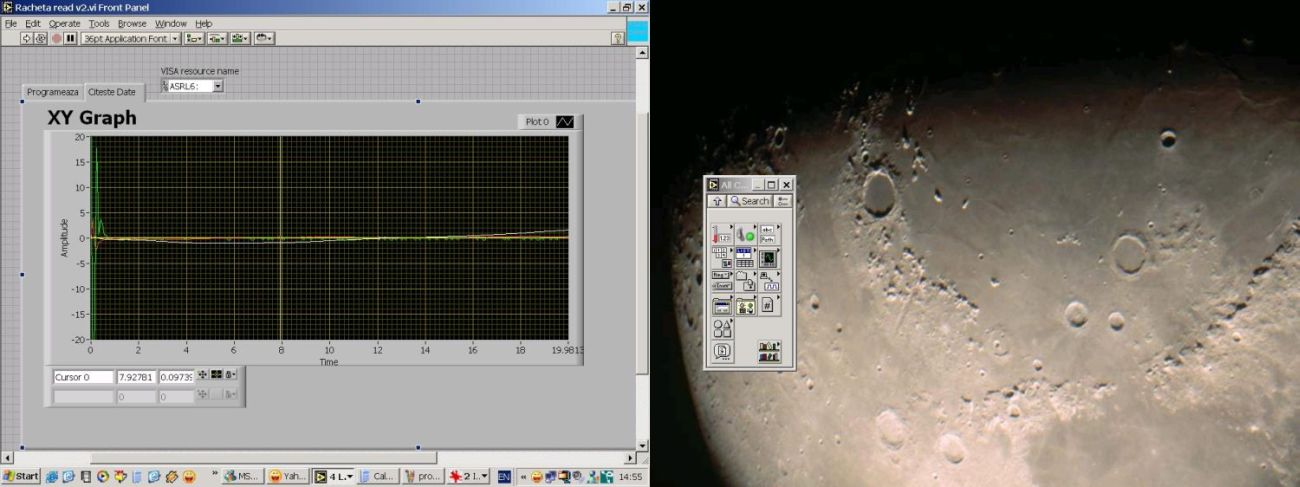Viewport: 1300px width, 487px height.
Task: Open the User Controls bookshelf subpalette
Action: 769,352
